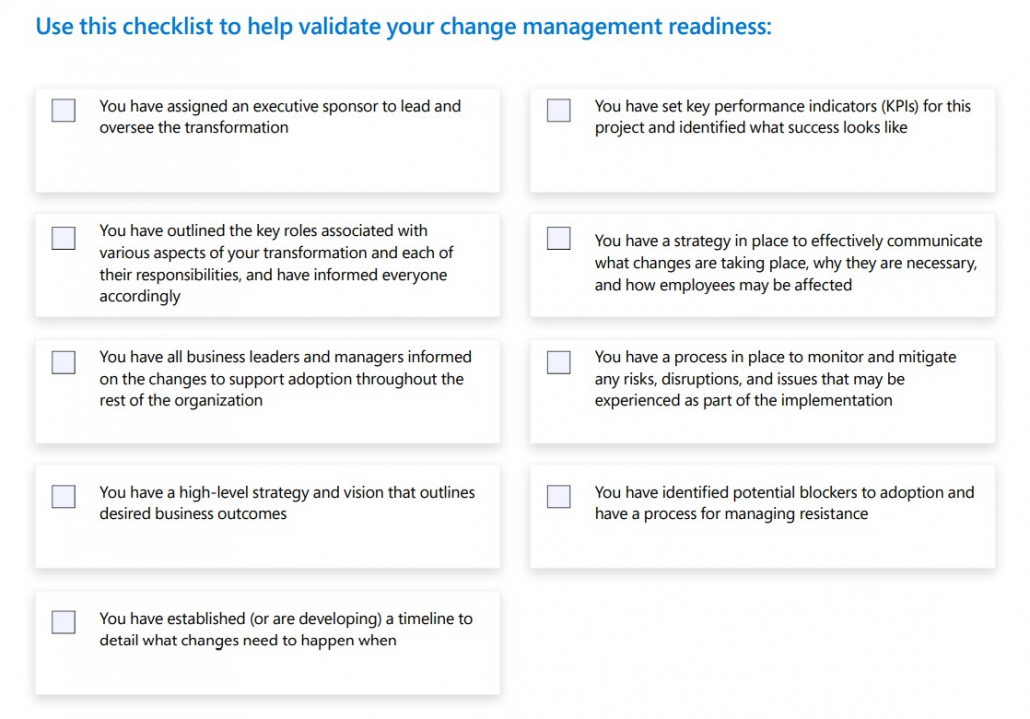Check high-level strategy and vision checkbox
The width and height of the screenshot is (1030, 719).
(x=64, y=496)
